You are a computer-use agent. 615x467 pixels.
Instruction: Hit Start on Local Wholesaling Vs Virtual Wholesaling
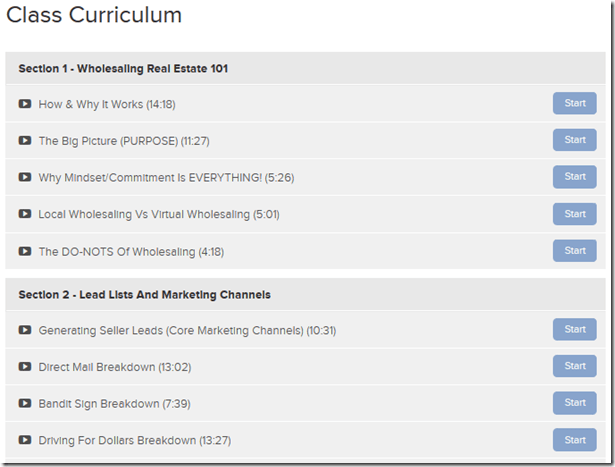(574, 214)
